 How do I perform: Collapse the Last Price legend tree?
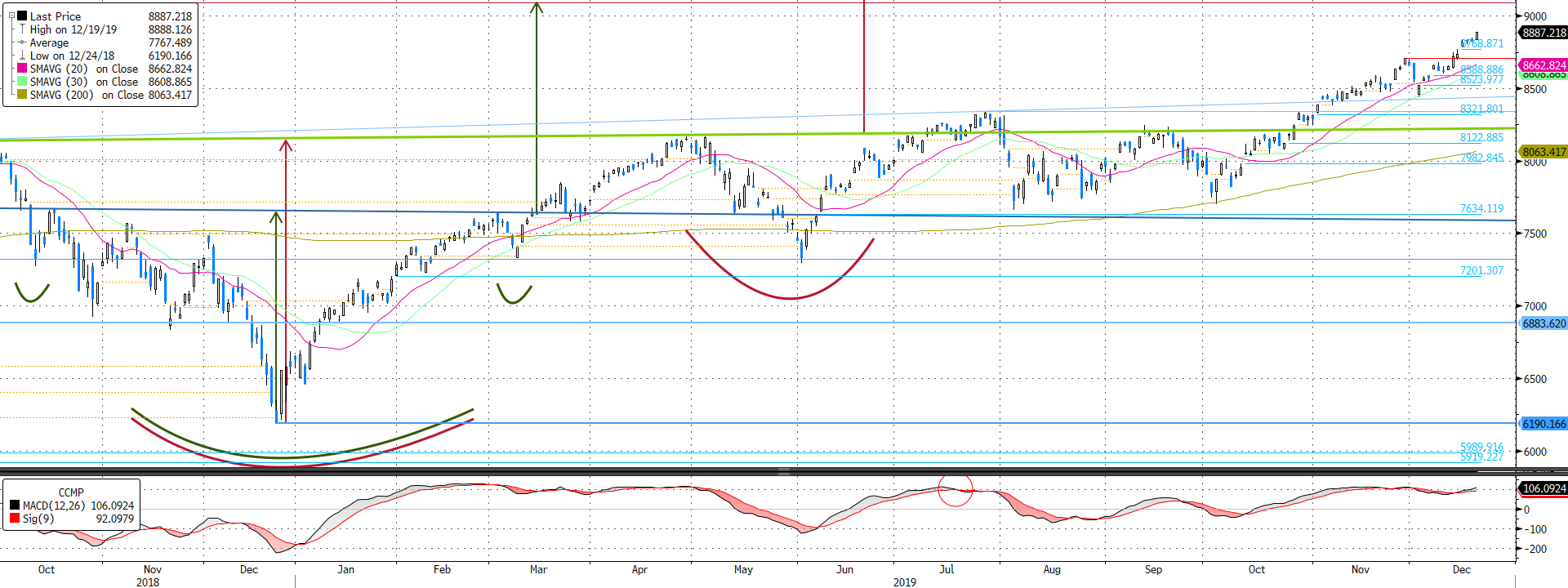[11, 16]
